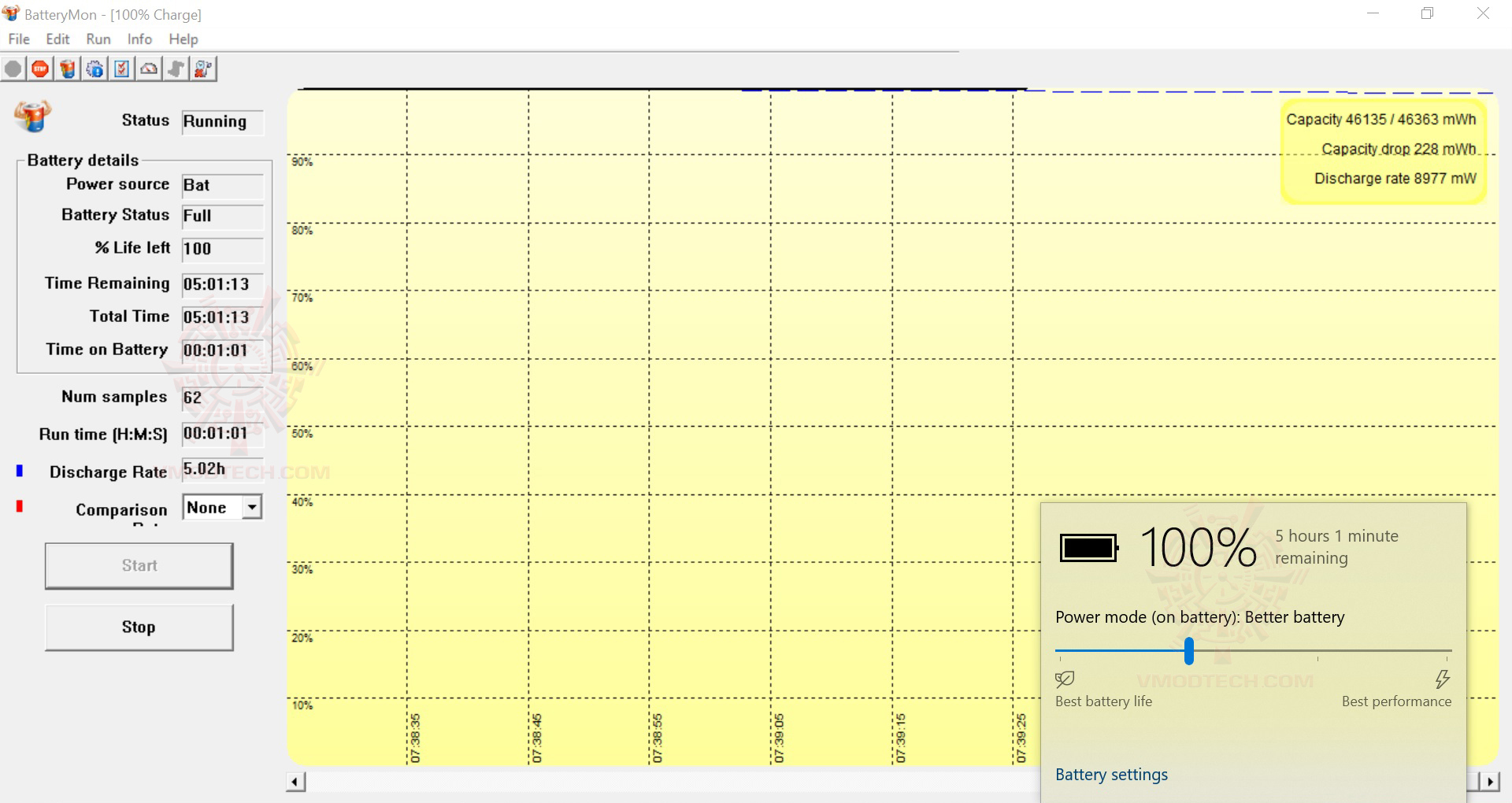The width and height of the screenshot is (1512, 803).
Task: Click the red STOP sign toolbar icon
Action: (x=40, y=69)
